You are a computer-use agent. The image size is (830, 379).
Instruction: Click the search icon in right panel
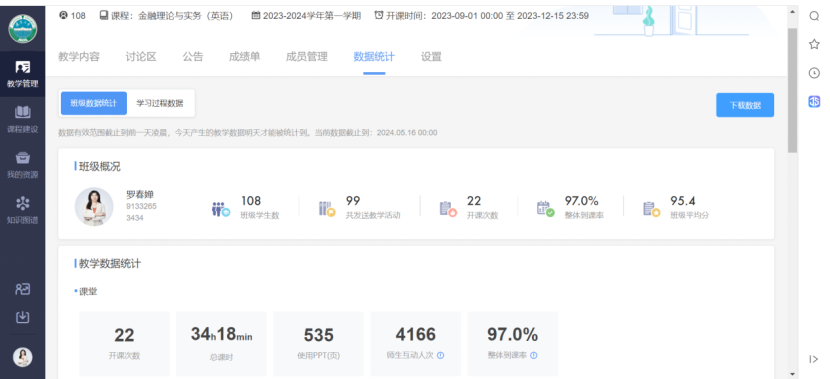click(814, 16)
